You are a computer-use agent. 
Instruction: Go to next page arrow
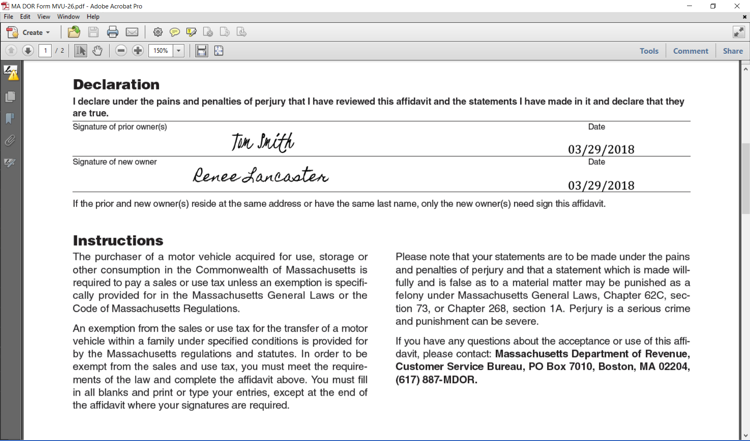point(28,50)
